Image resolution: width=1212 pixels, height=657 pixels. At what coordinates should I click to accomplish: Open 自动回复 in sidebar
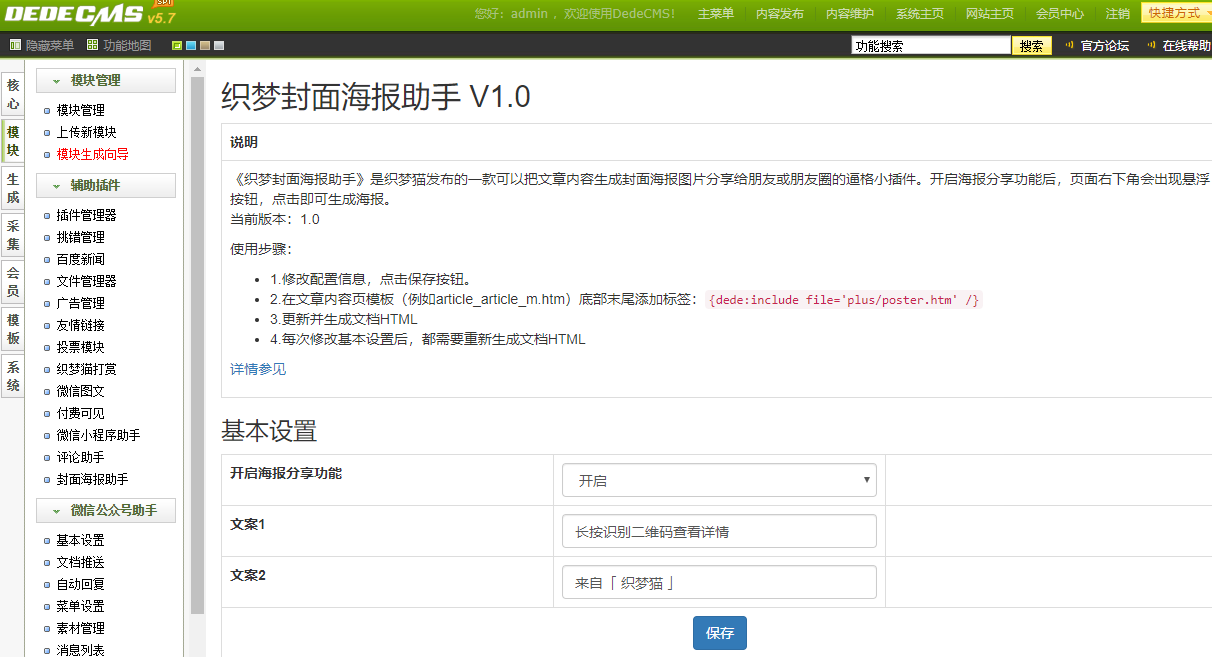tap(80, 584)
